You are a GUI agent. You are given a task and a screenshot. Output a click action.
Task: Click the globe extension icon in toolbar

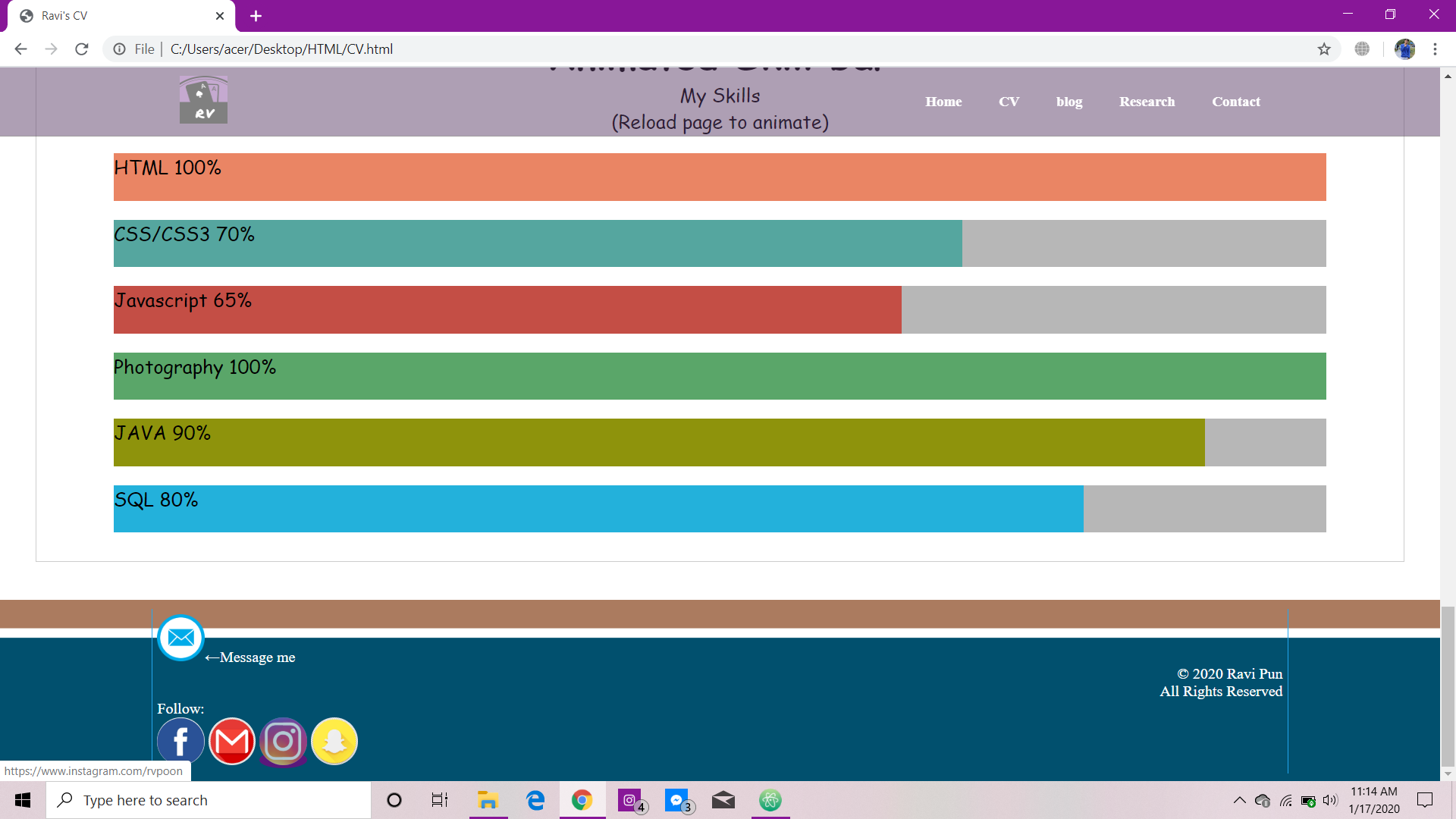(x=1362, y=49)
